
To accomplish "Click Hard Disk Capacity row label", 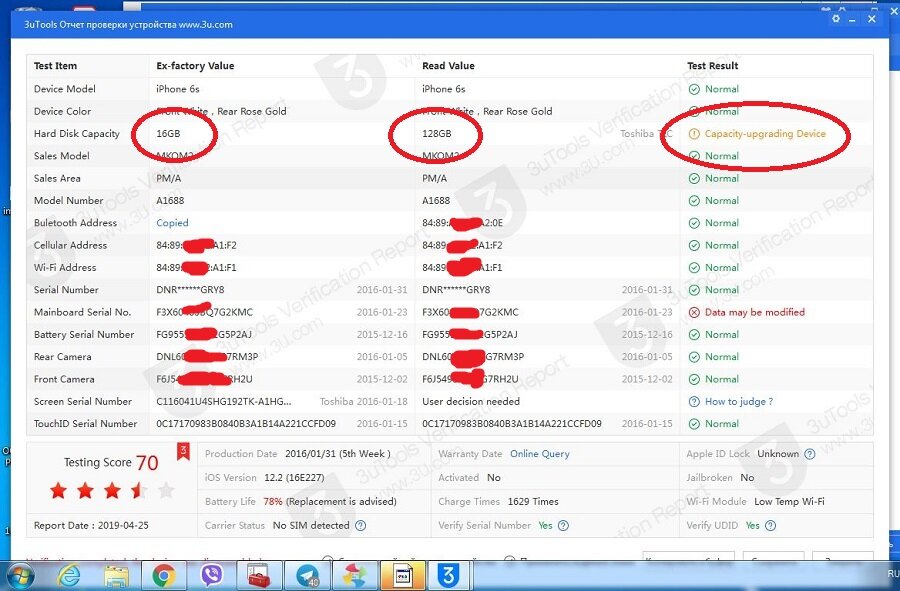I will pyautogui.click(x=77, y=134).
